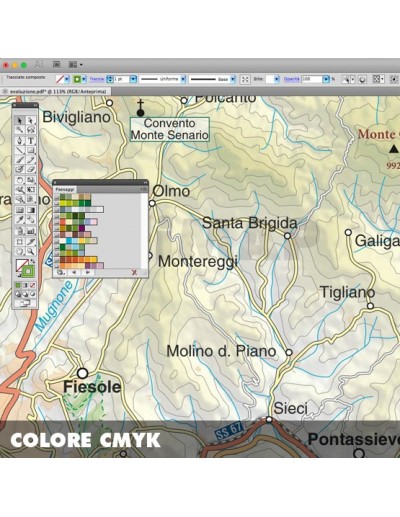Apply Gradient mode button

pyautogui.click(x=25, y=285)
